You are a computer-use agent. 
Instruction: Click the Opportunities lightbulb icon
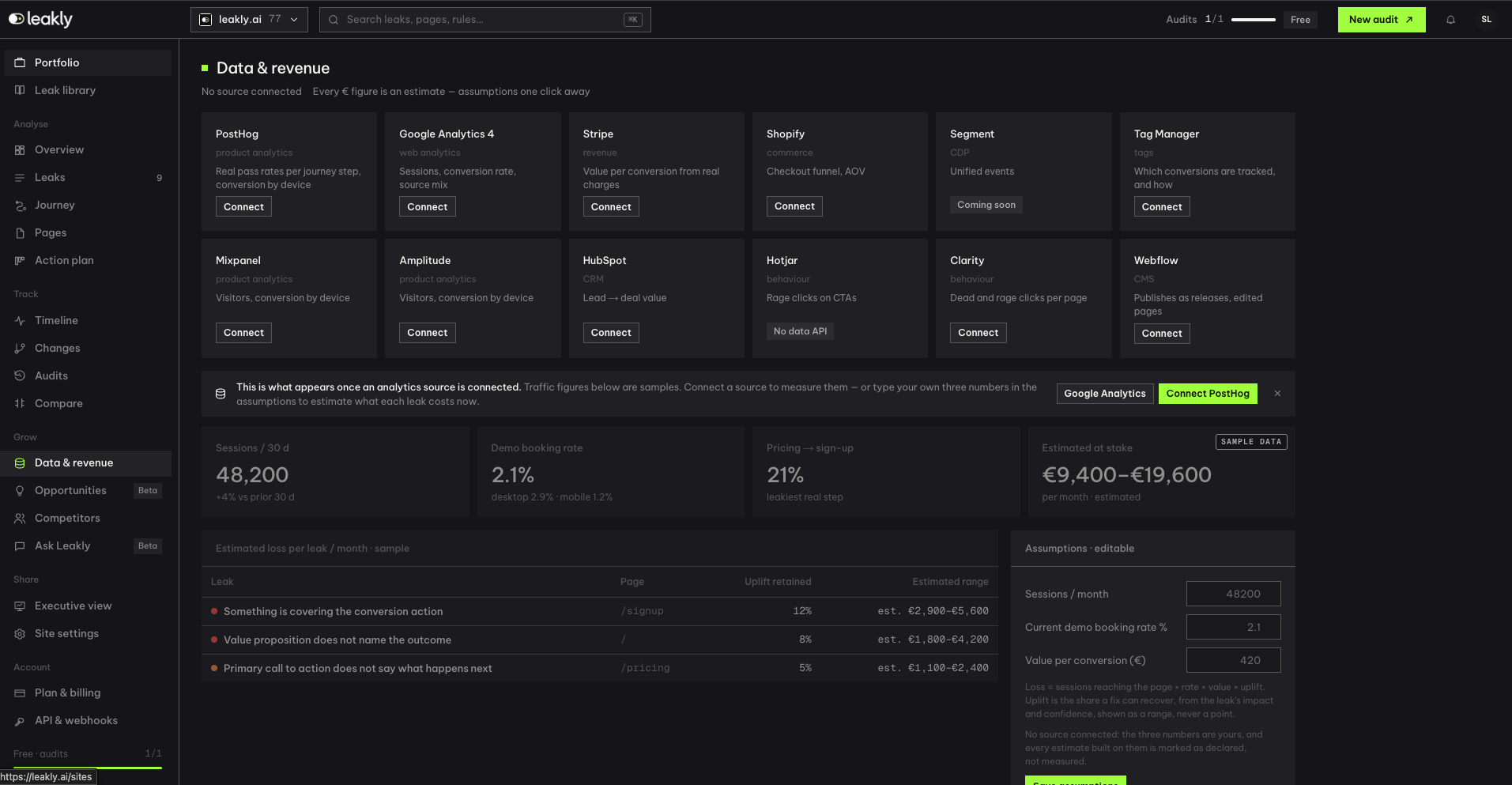20,490
